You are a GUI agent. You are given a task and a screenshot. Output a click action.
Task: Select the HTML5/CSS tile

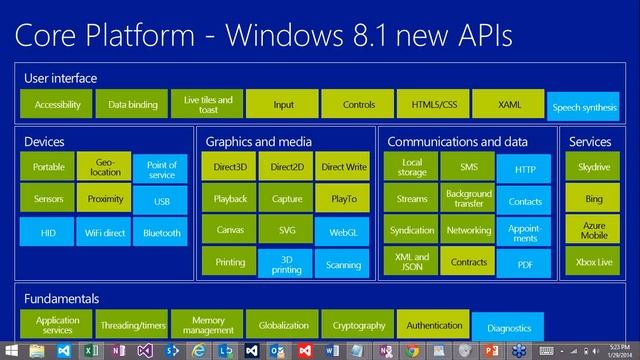pyautogui.click(x=433, y=104)
